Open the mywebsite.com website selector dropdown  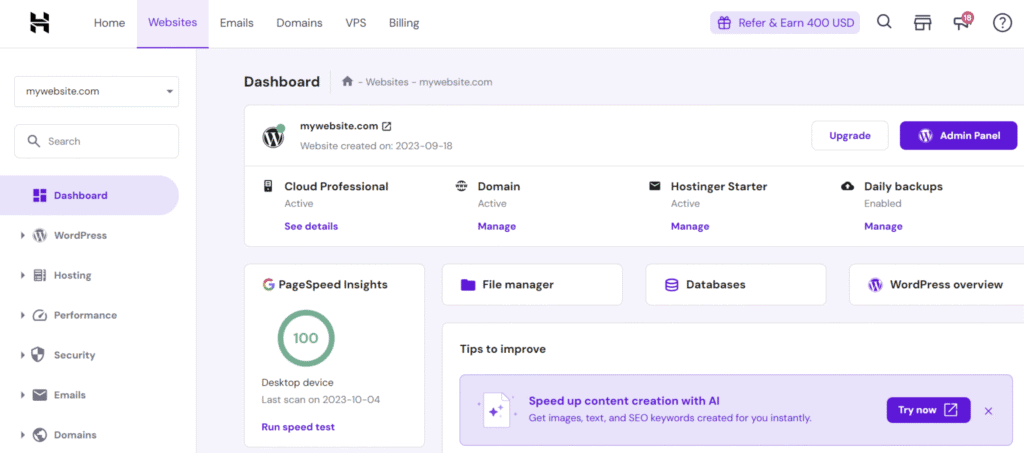[96, 91]
